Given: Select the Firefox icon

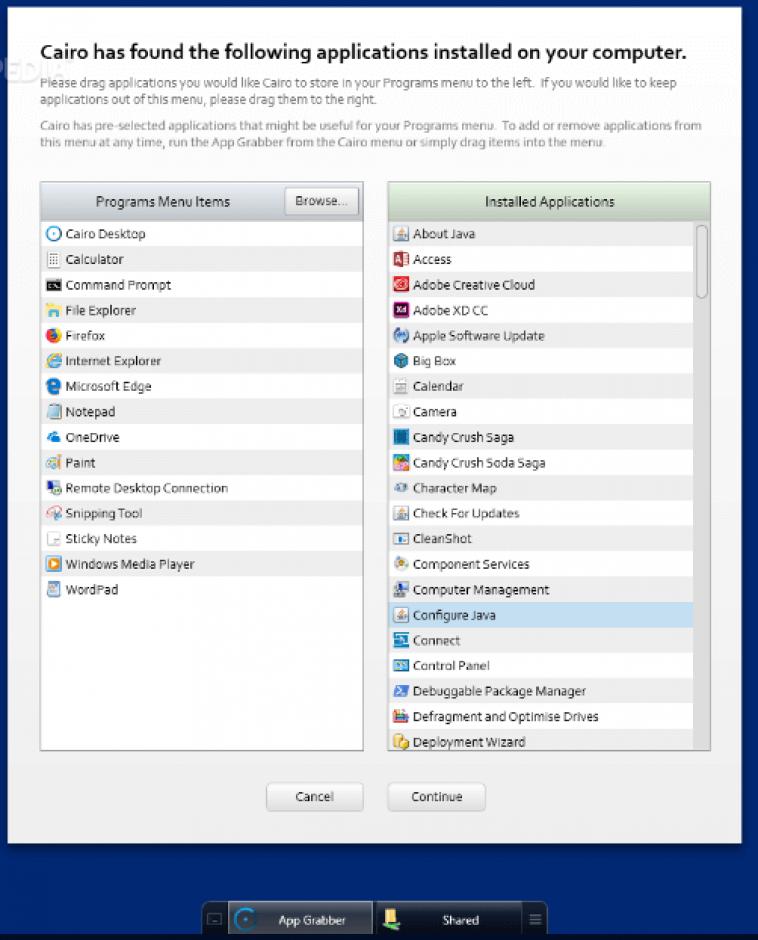Looking at the screenshot, I should 53,335.
